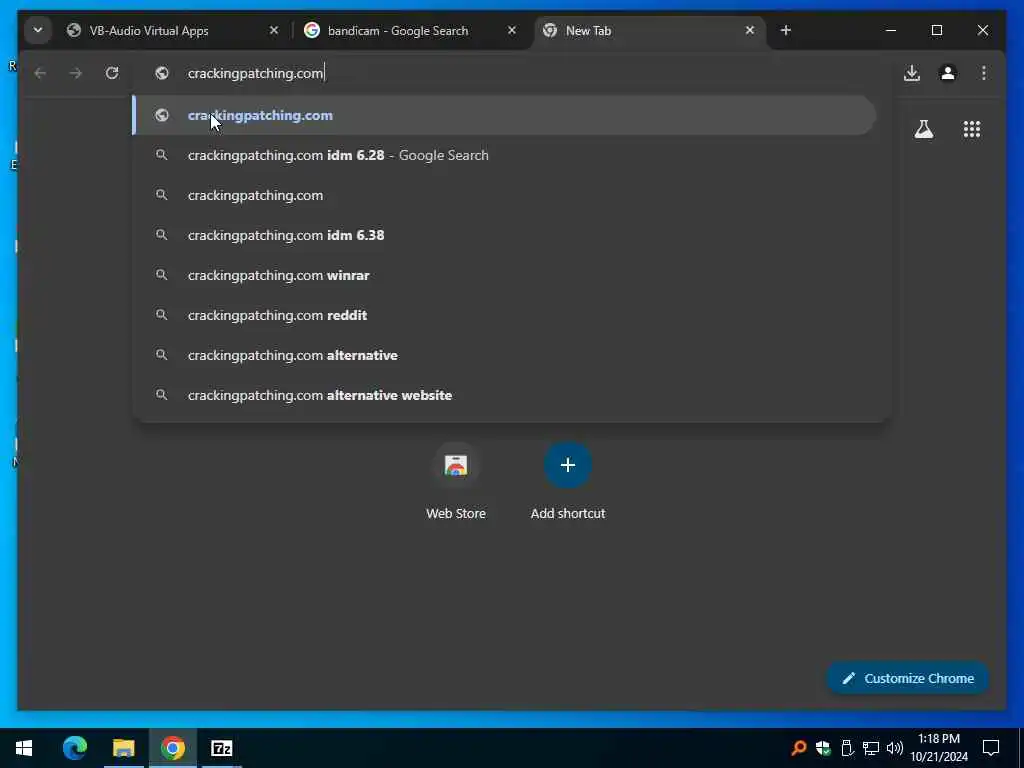Viewport: 1024px width, 768px height.
Task: Launch Microsoft Edge from taskbar
Action: (x=74, y=748)
